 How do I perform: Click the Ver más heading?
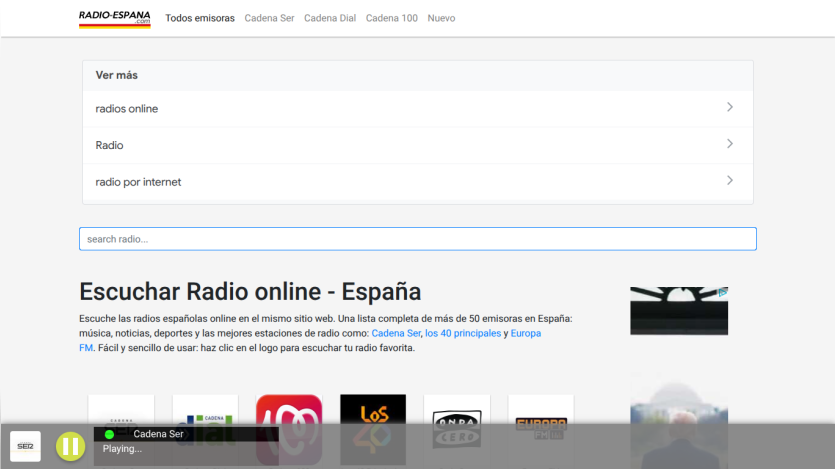coord(117,75)
